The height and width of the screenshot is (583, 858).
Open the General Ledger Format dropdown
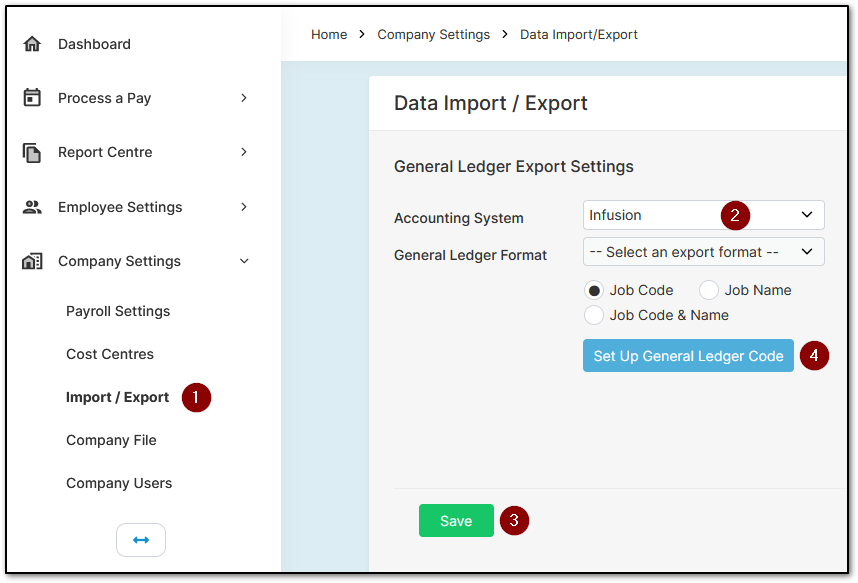coord(703,252)
